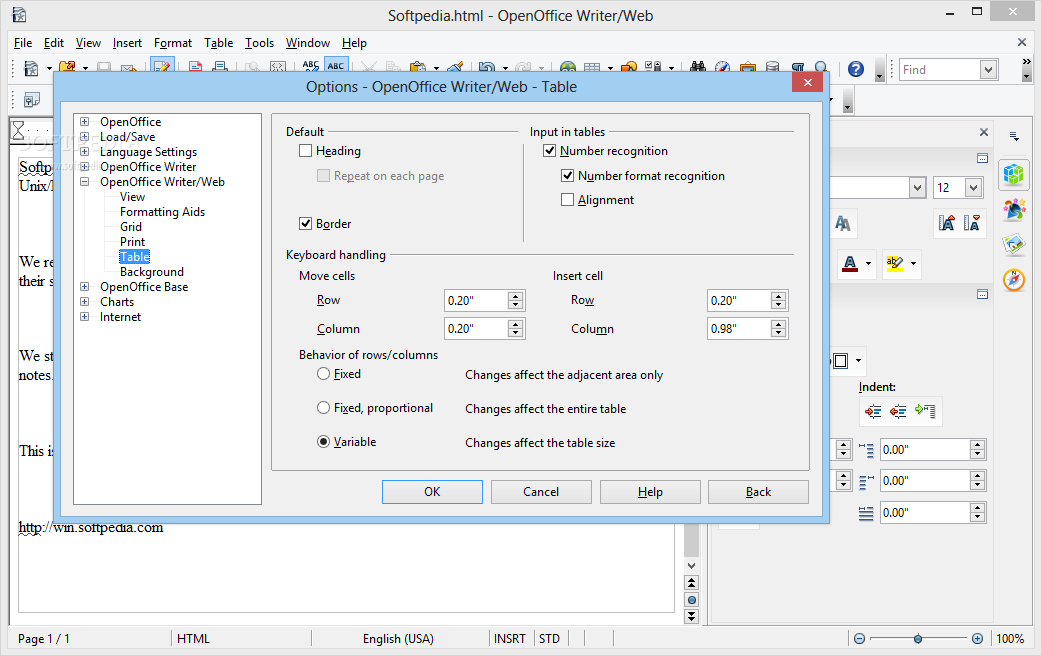Select Background in options tree
This screenshot has width=1042, height=656.
[152, 272]
